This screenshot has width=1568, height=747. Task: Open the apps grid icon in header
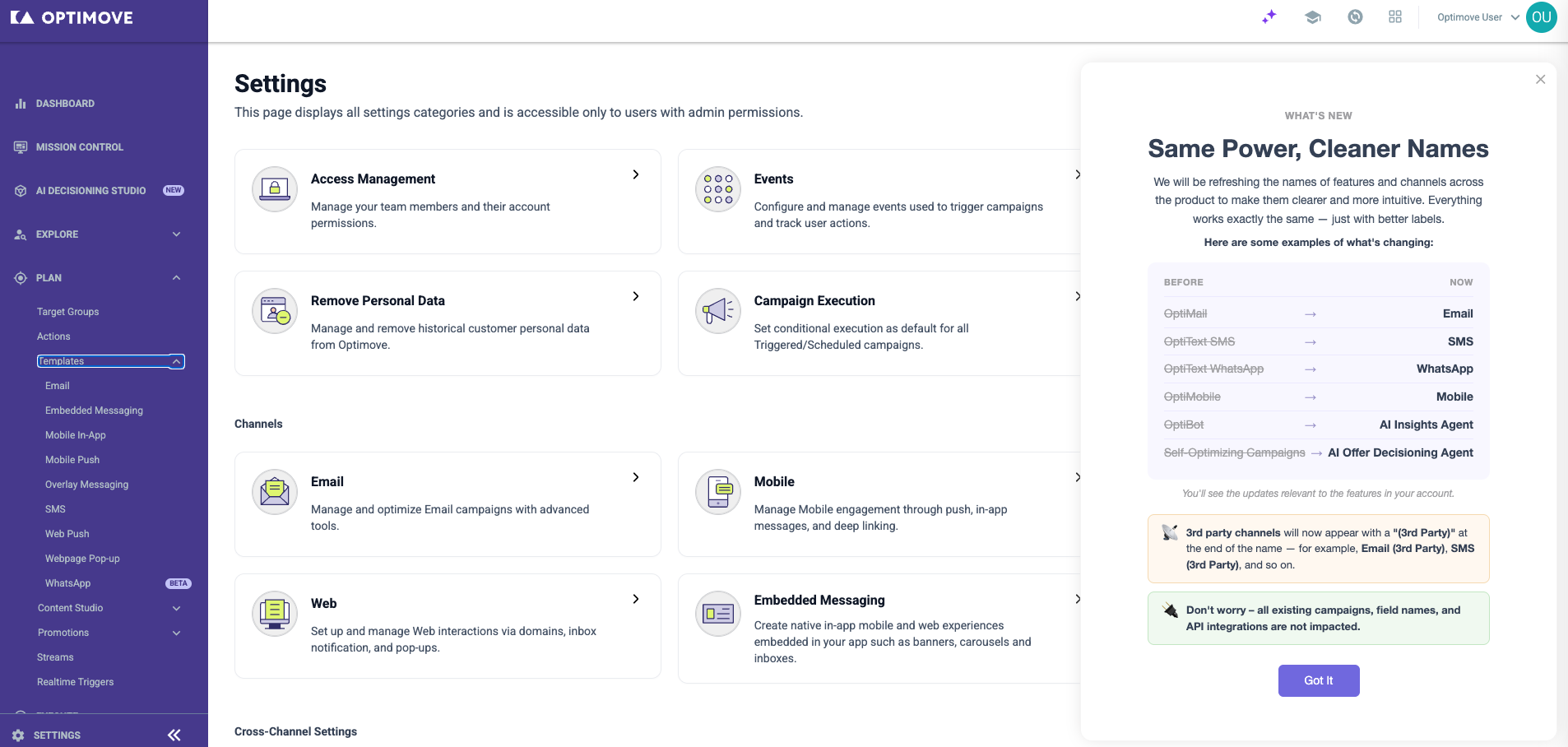point(1395,16)
